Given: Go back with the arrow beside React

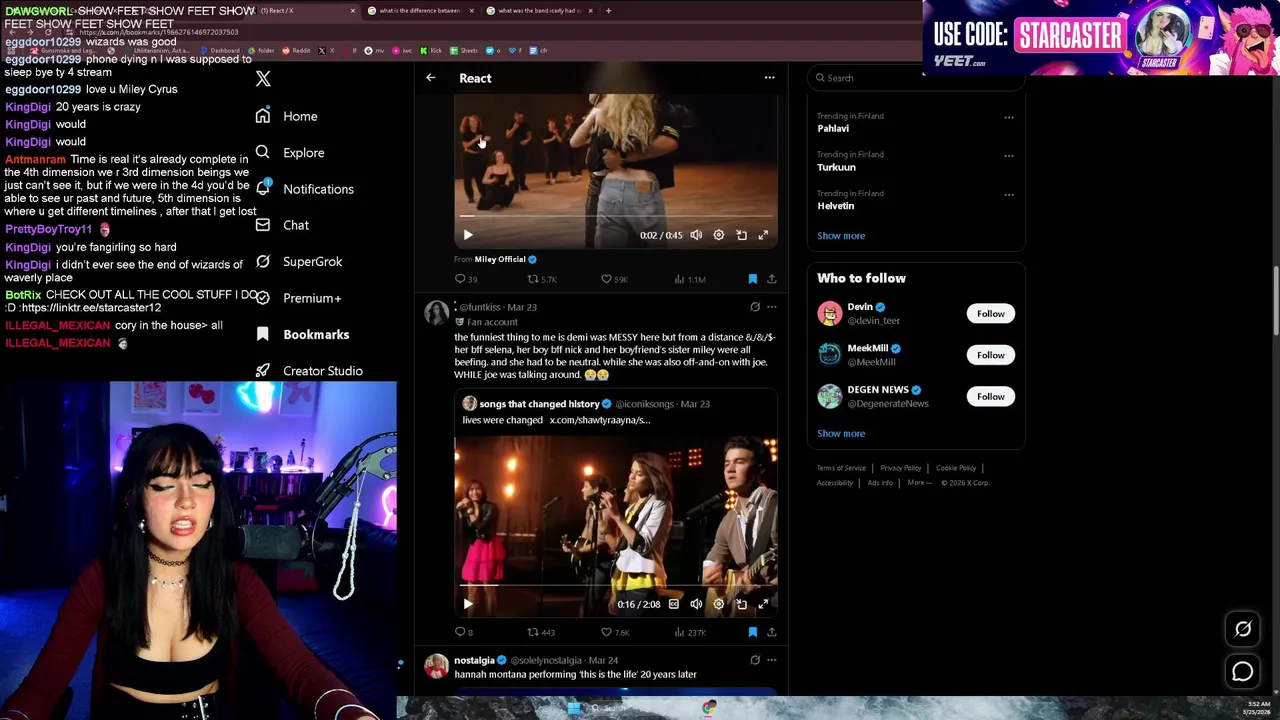Looking at the screenshot, I should [431, 78].
